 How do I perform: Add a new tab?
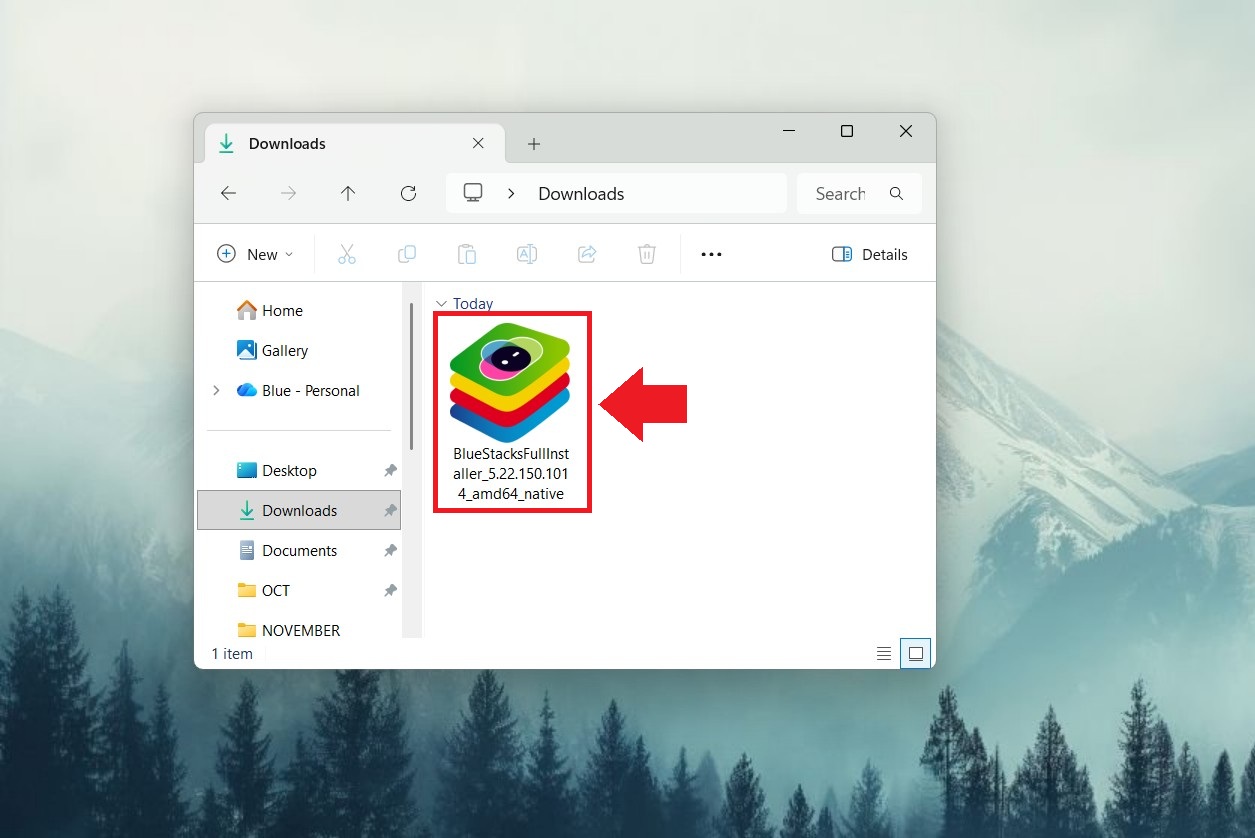(x=534, y=144)
